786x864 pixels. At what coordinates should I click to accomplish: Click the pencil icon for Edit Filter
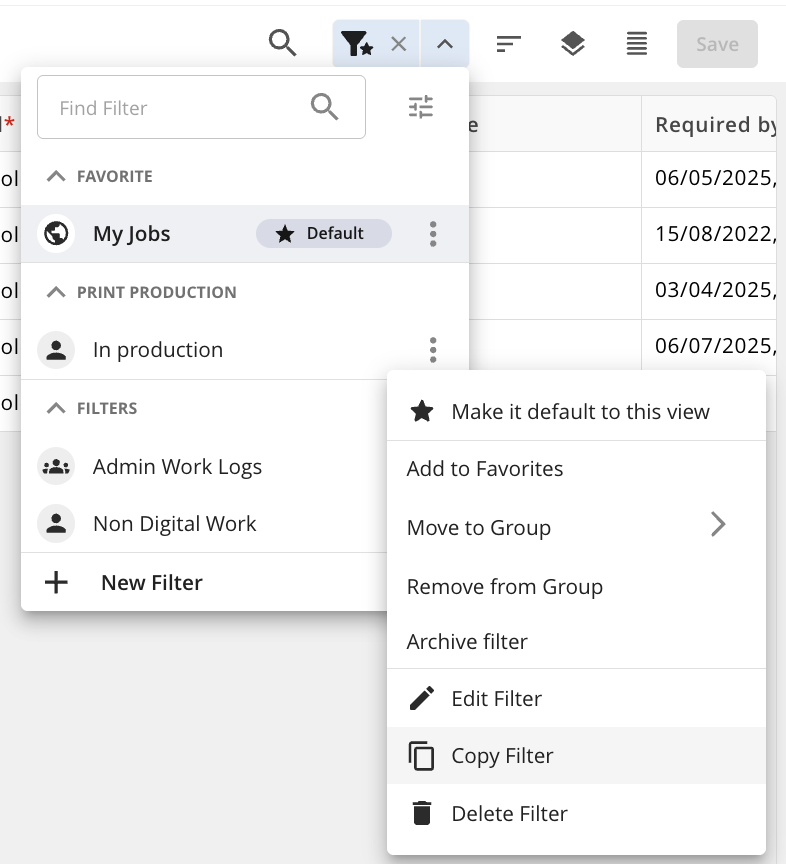tap(422, 698)
